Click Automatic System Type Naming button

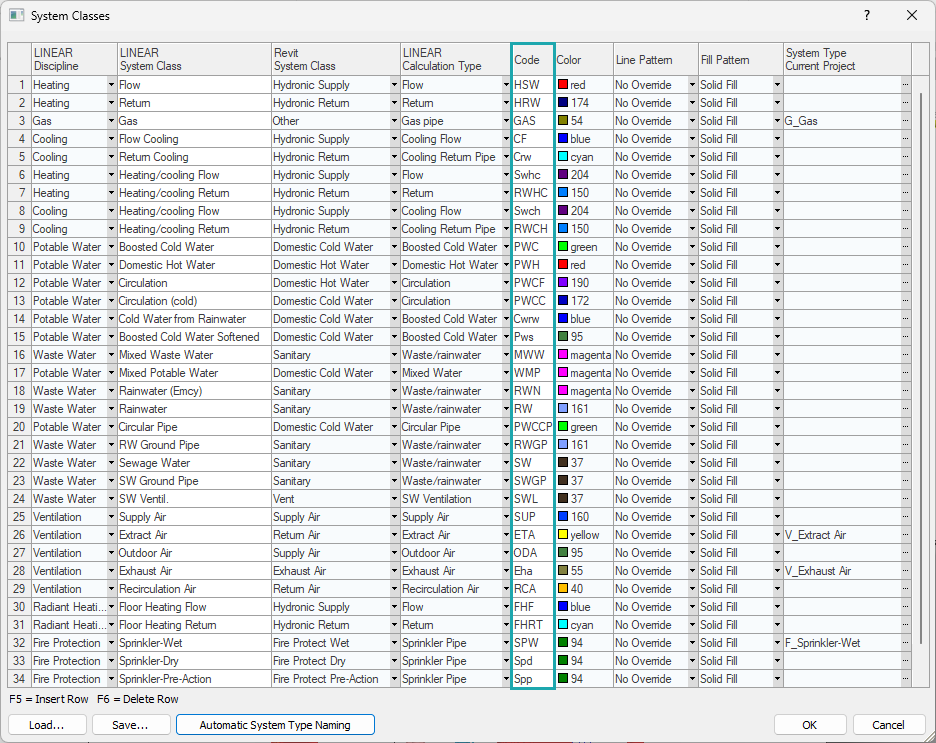coord(275,725)
